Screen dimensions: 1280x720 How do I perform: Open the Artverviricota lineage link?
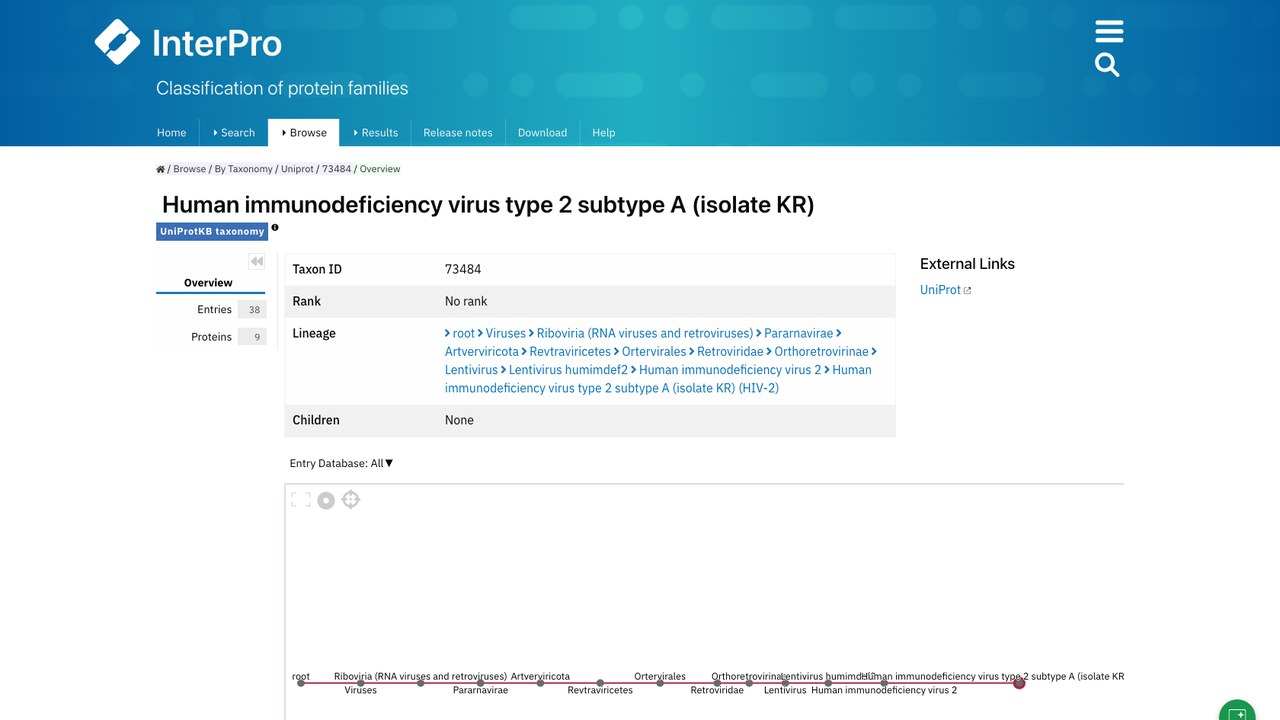[482, 351]
